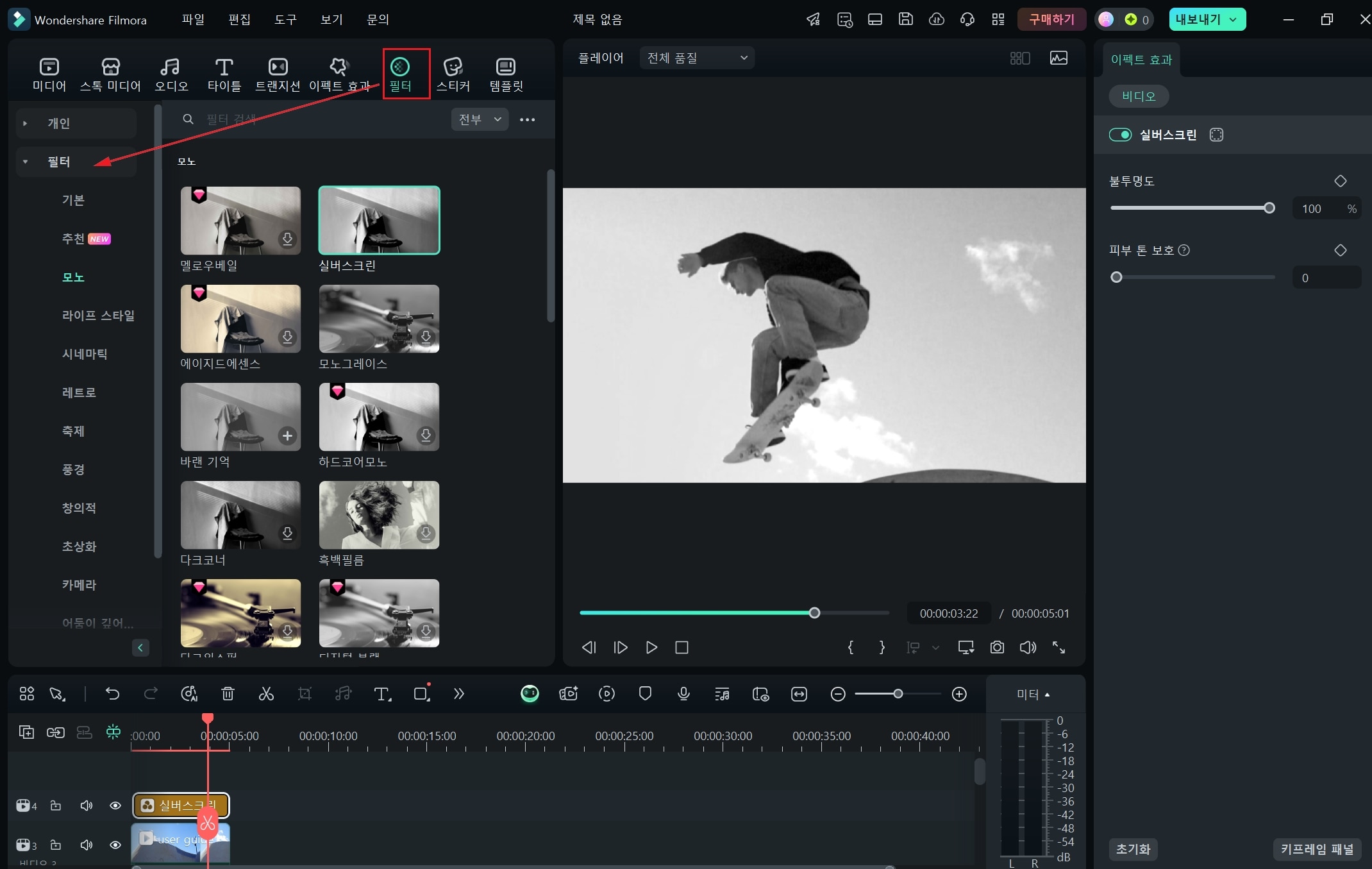Click the 구매하기 purchase button

[x=1051, y=19]
